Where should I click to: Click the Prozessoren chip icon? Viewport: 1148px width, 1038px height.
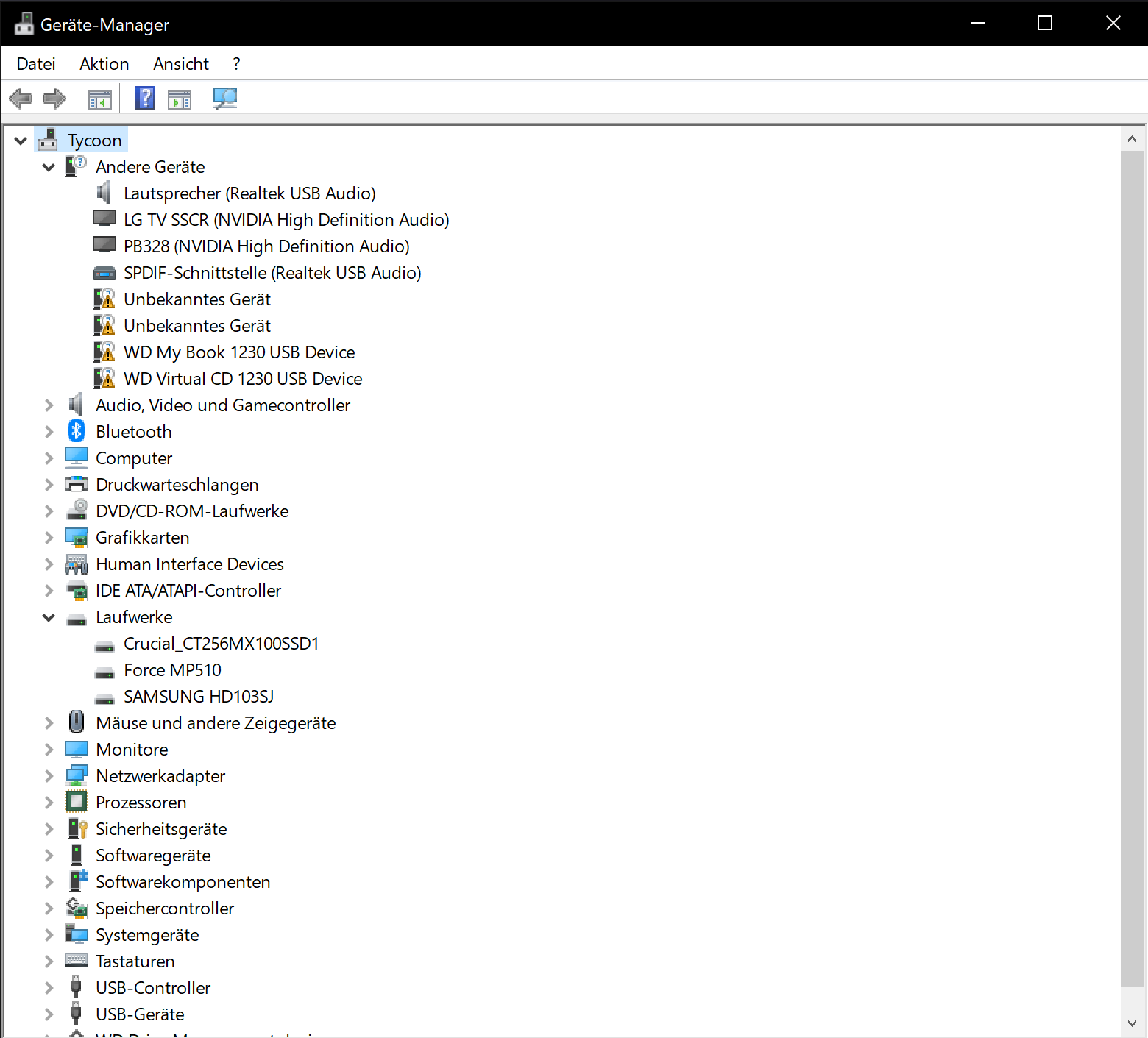click(77, 802)
